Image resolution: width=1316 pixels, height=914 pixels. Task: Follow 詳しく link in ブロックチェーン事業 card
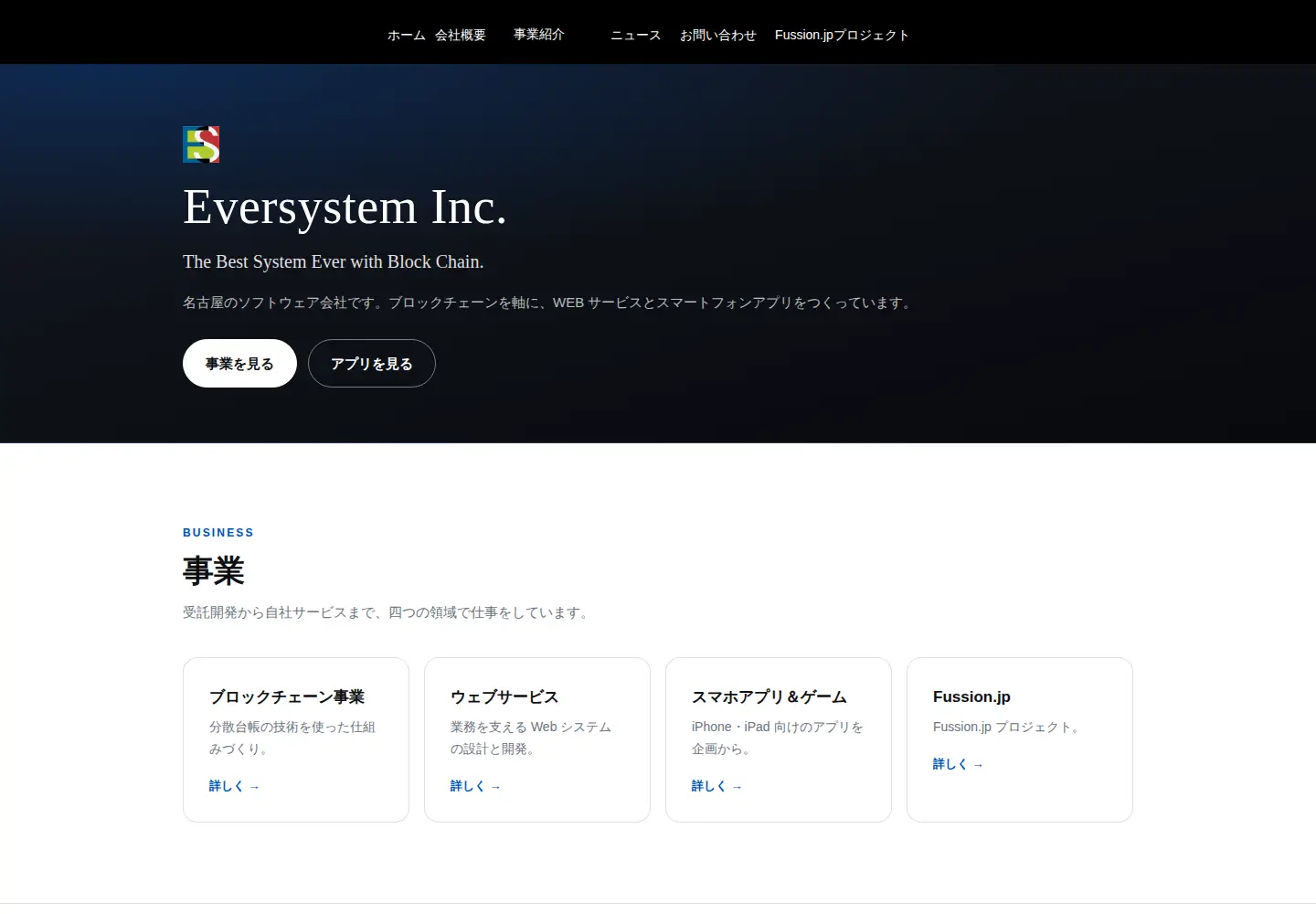235,786
